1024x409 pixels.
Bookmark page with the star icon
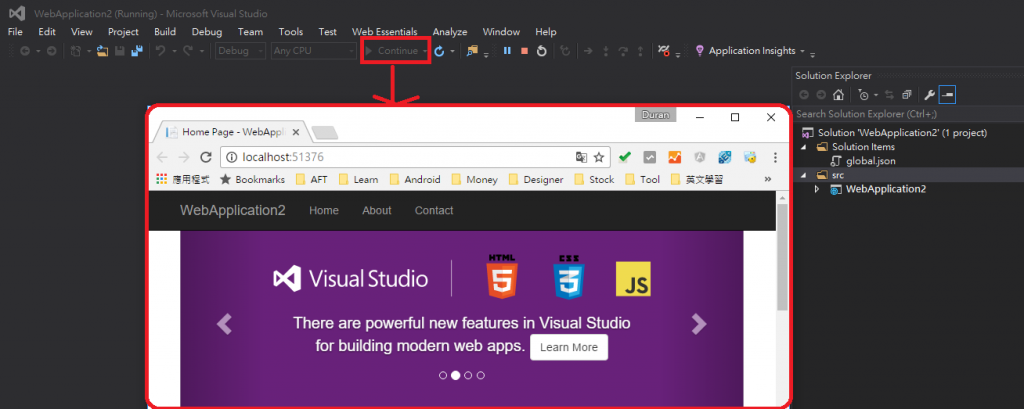pos(598,157)
